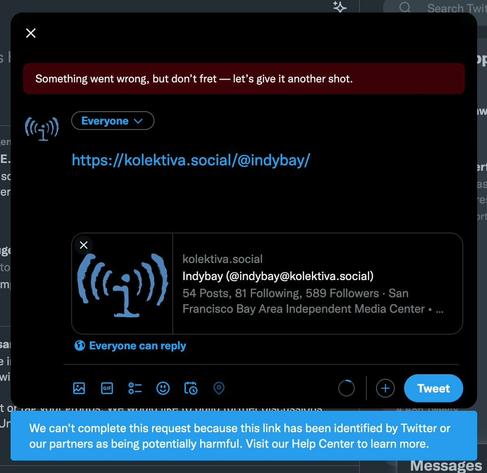Close the tweet compose dialog

tap(31, 33)
